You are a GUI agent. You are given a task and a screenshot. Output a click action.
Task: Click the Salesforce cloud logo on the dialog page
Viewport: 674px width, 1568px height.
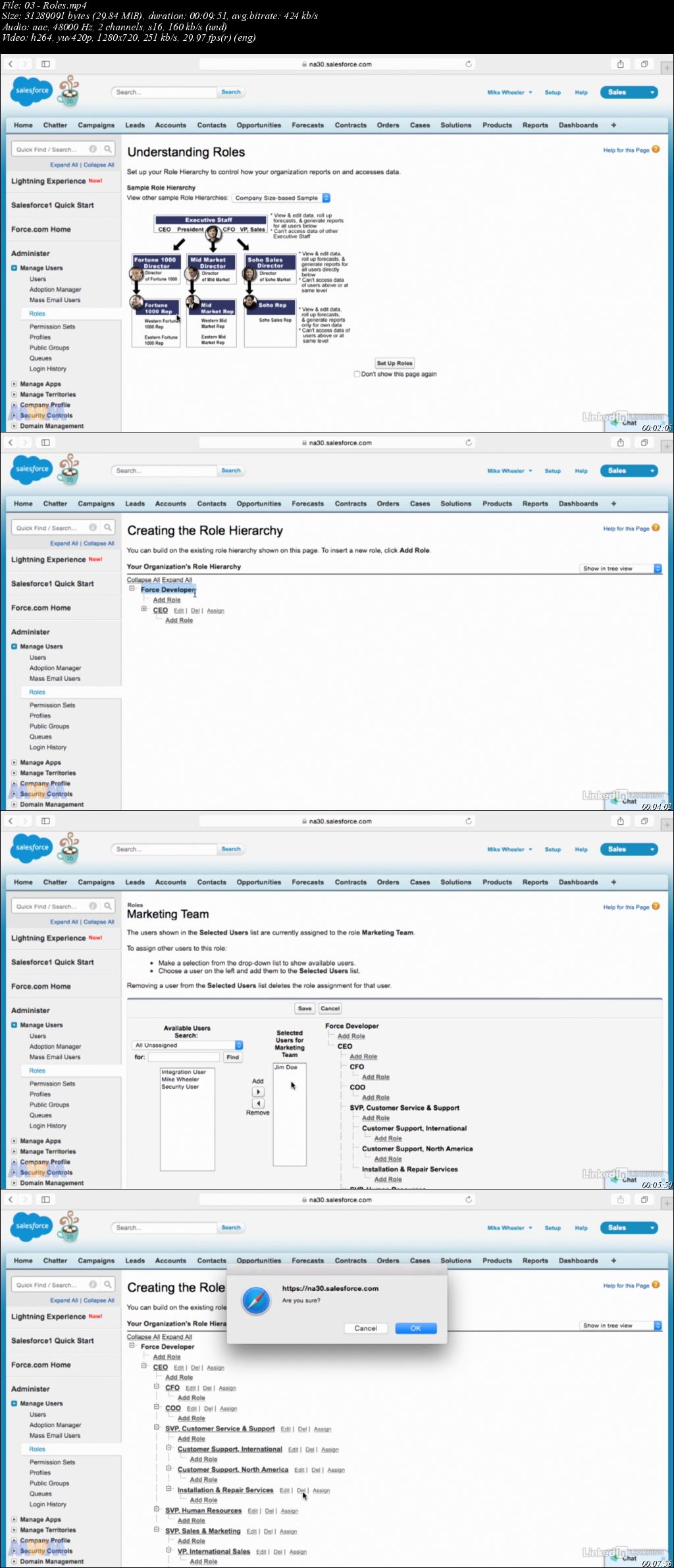(x=32, y=1226)
